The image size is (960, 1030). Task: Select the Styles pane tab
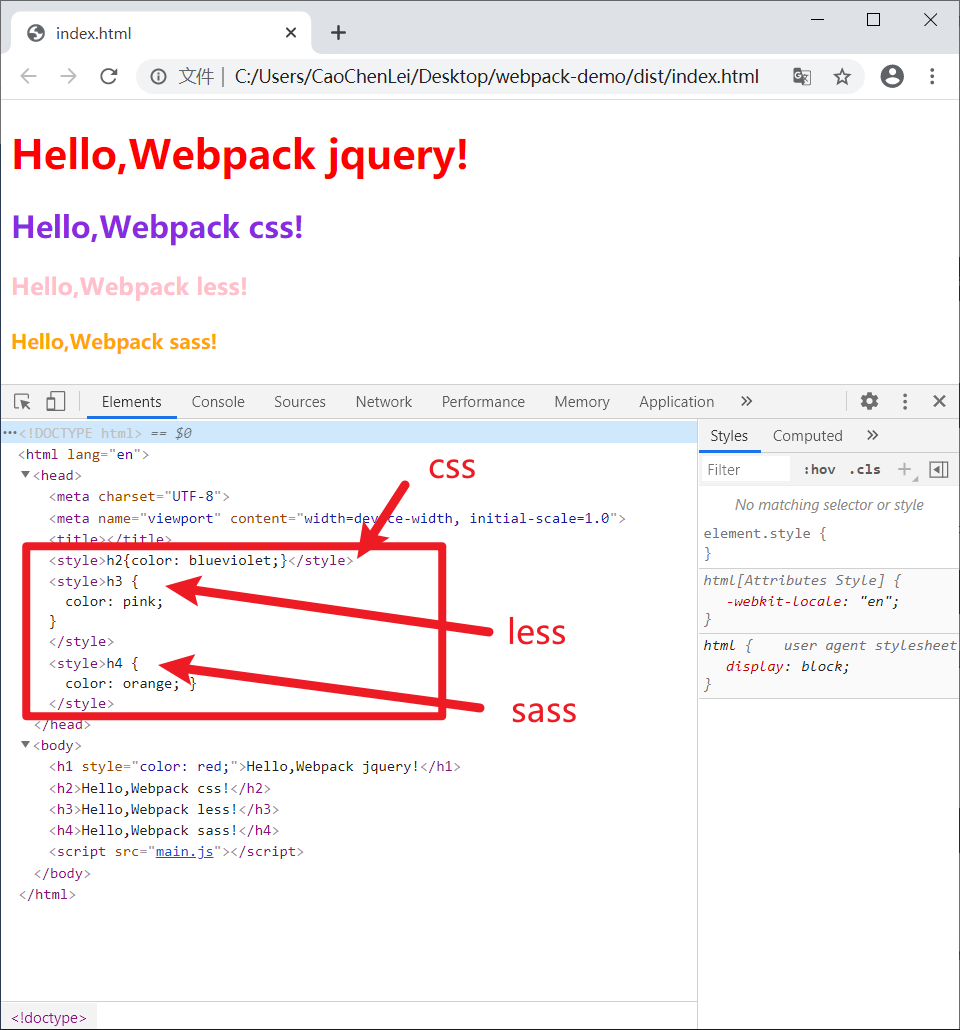click(729, 436)
